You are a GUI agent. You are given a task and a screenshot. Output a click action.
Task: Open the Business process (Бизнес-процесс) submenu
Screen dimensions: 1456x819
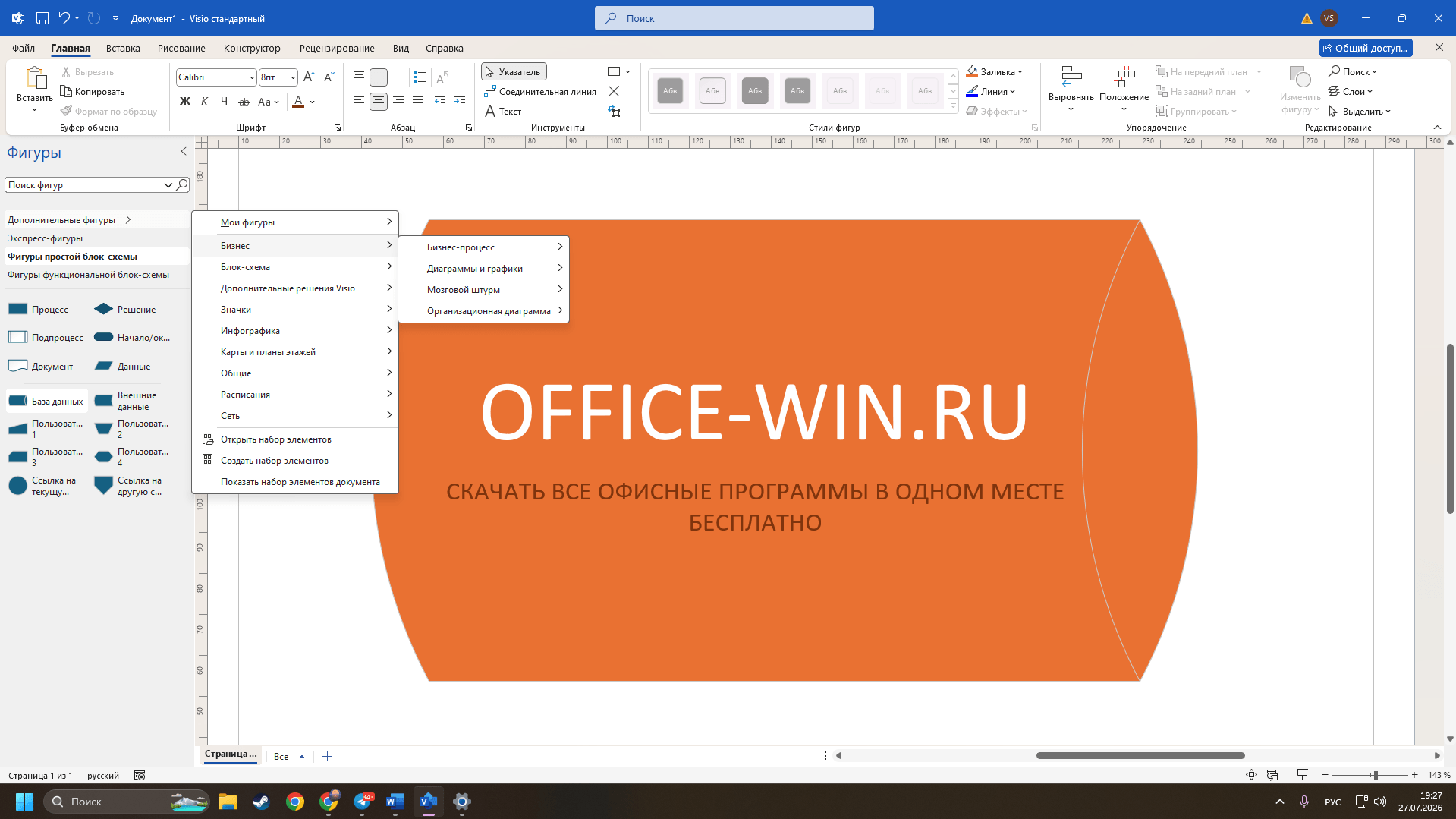point(483,247)
